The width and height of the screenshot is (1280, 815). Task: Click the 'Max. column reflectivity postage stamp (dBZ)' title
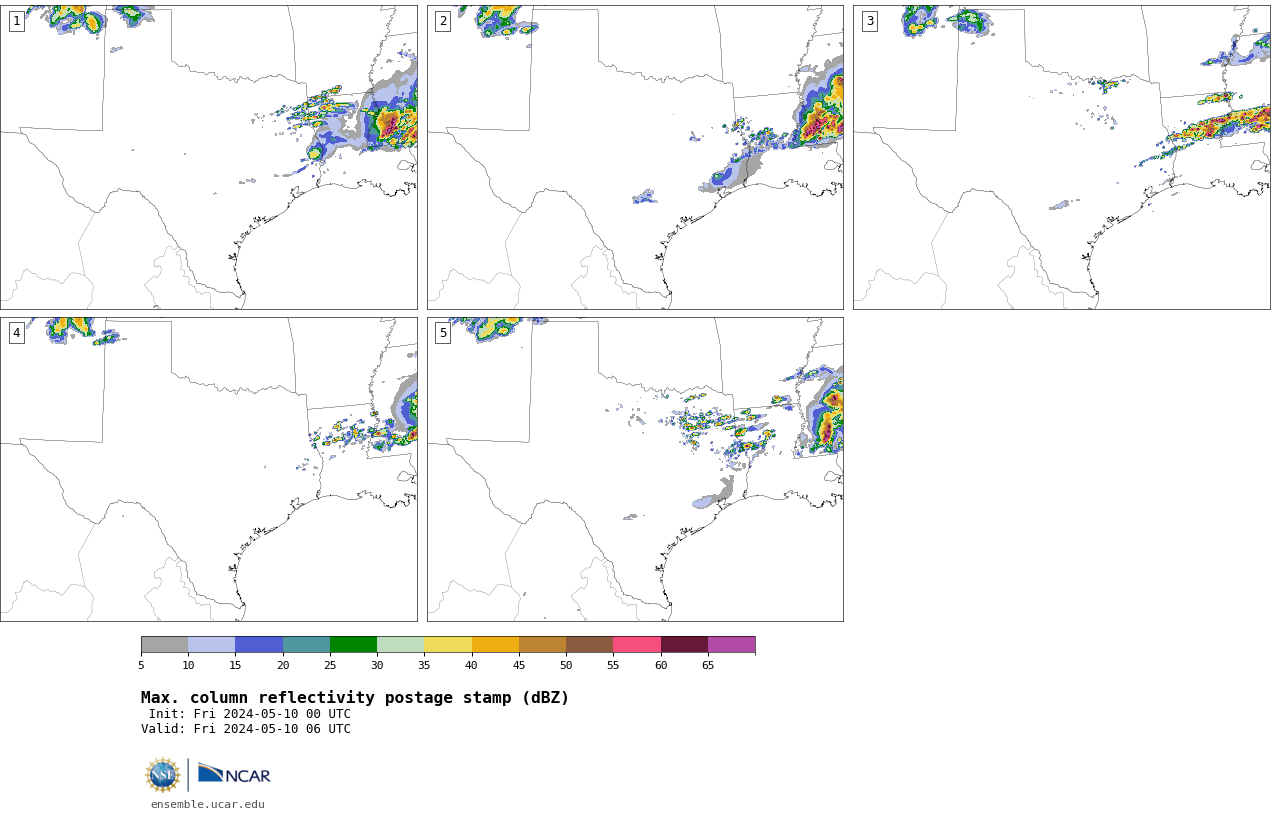355,698
